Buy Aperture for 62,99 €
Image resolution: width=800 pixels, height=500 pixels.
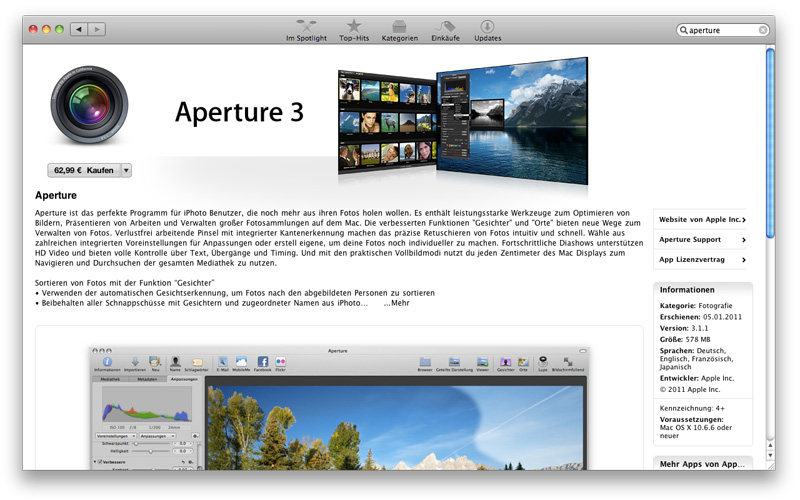coord(84,170)
